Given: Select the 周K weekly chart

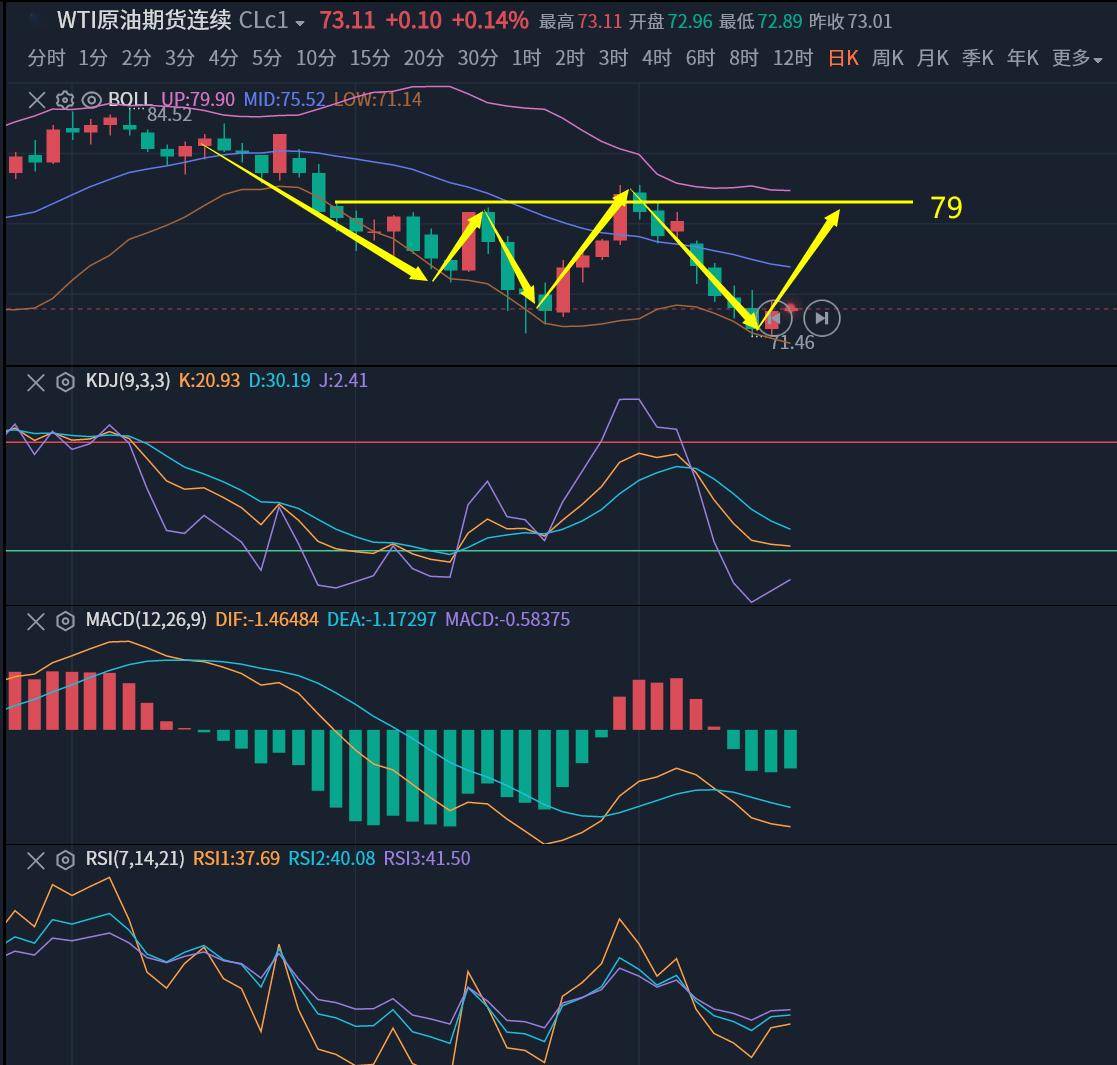Looking at the screenshot, I should pos(888,58).
